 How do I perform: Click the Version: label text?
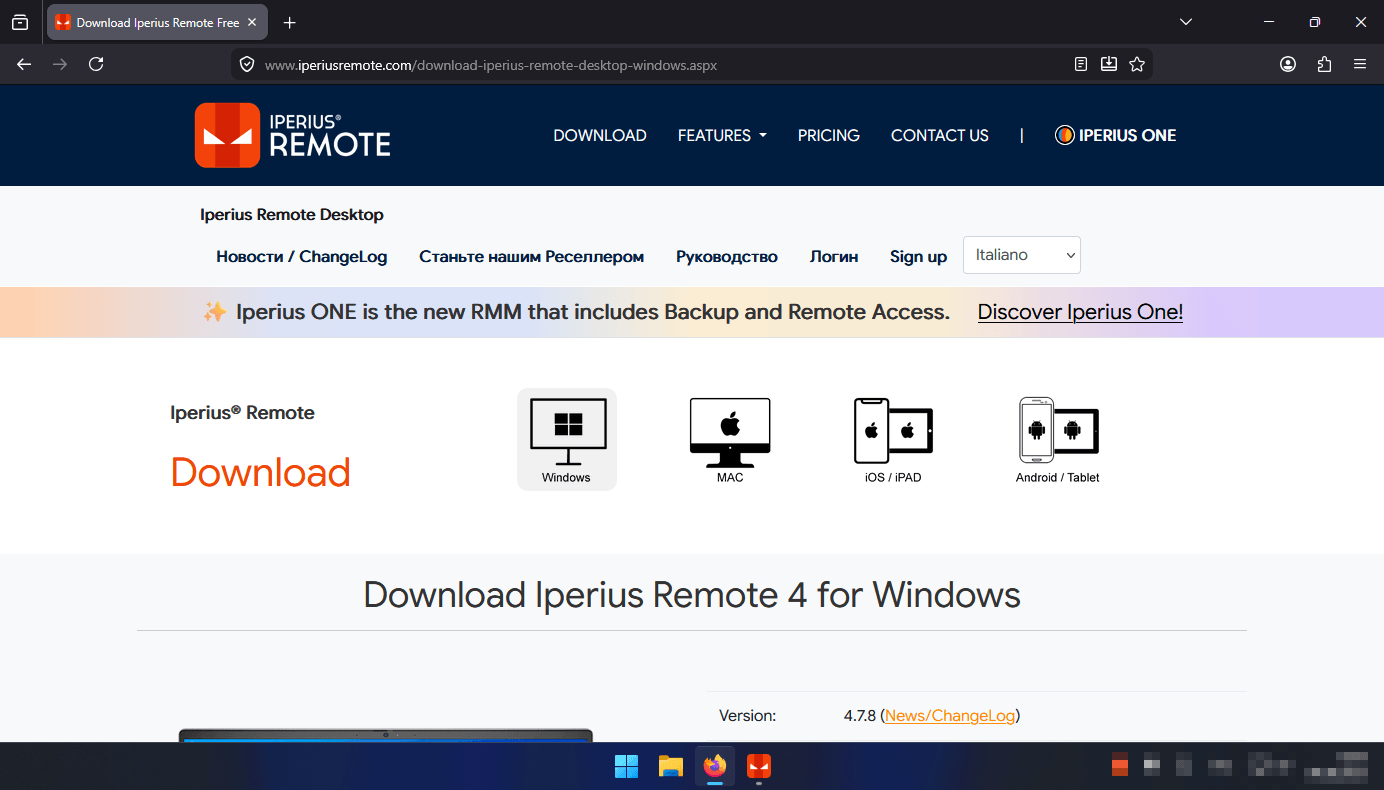(x=748, y=716)
